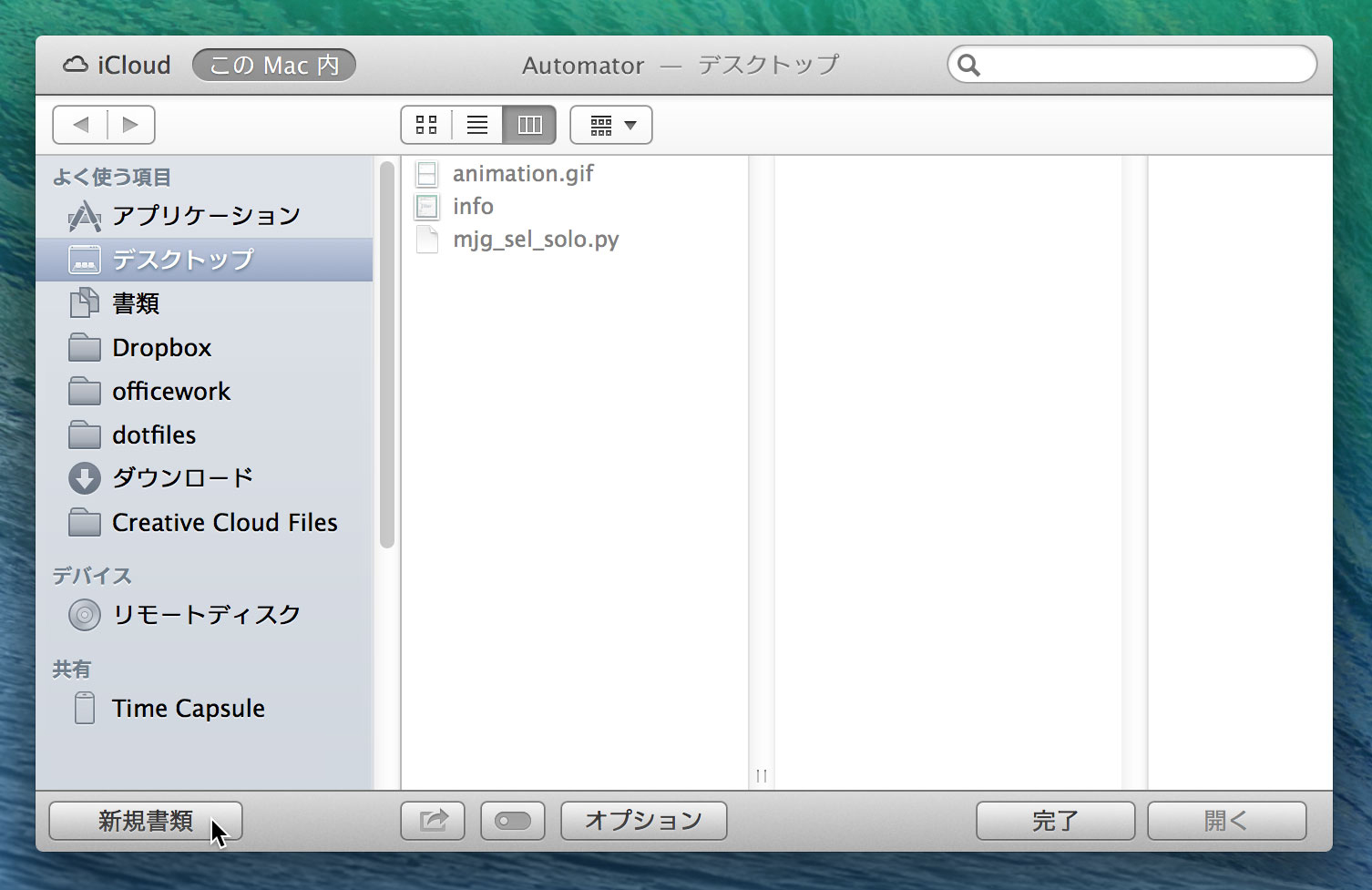Screen dimensions: 1372x890
Task: Open the item arrangement dropdown
Action: click(x=611, y=125)
